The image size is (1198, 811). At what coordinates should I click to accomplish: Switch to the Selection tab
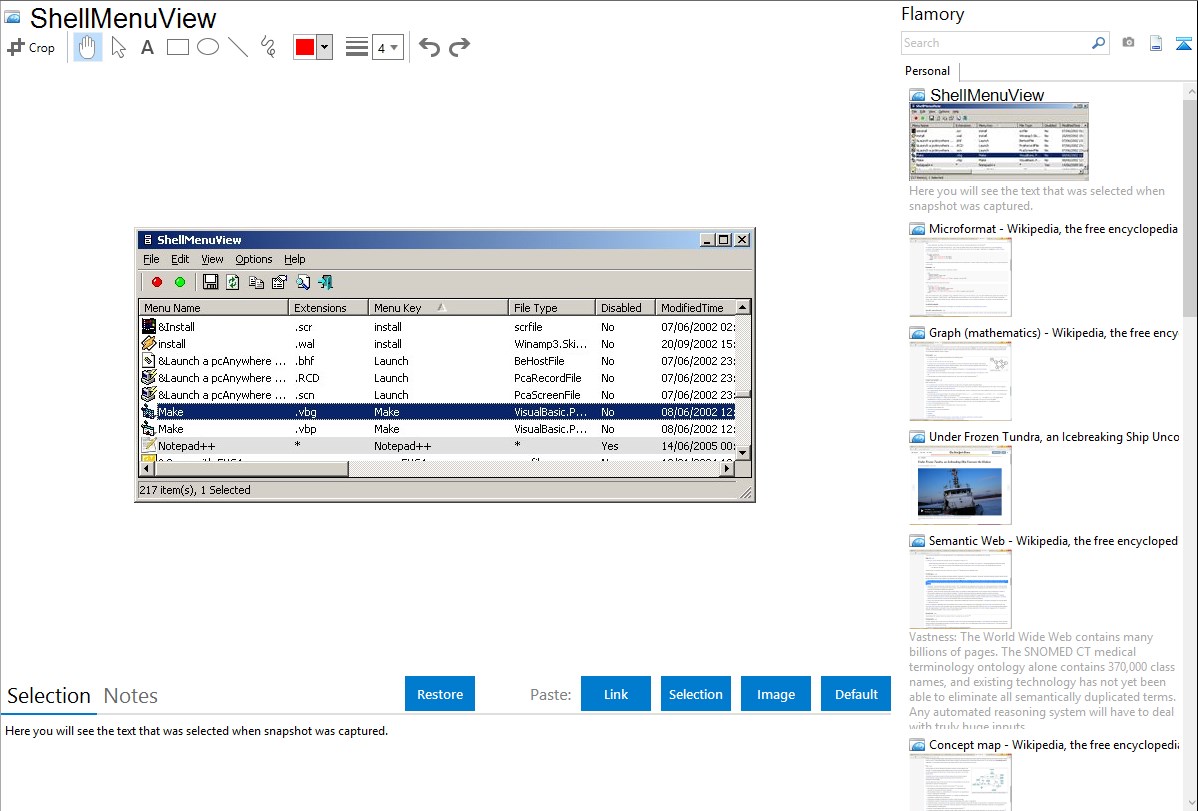[49, 696]
